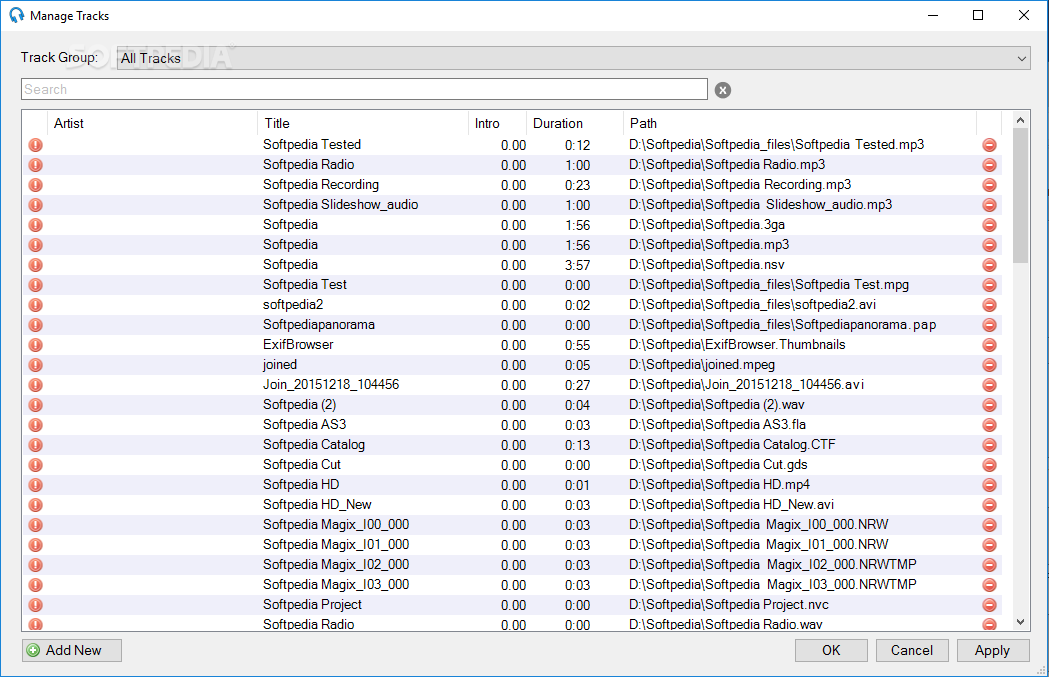Image resolution: width=1049 pixels, height=677 pixels.
Task: Click the error icon beside Join_20151218_104456
Action: click(x=35, y=385)
